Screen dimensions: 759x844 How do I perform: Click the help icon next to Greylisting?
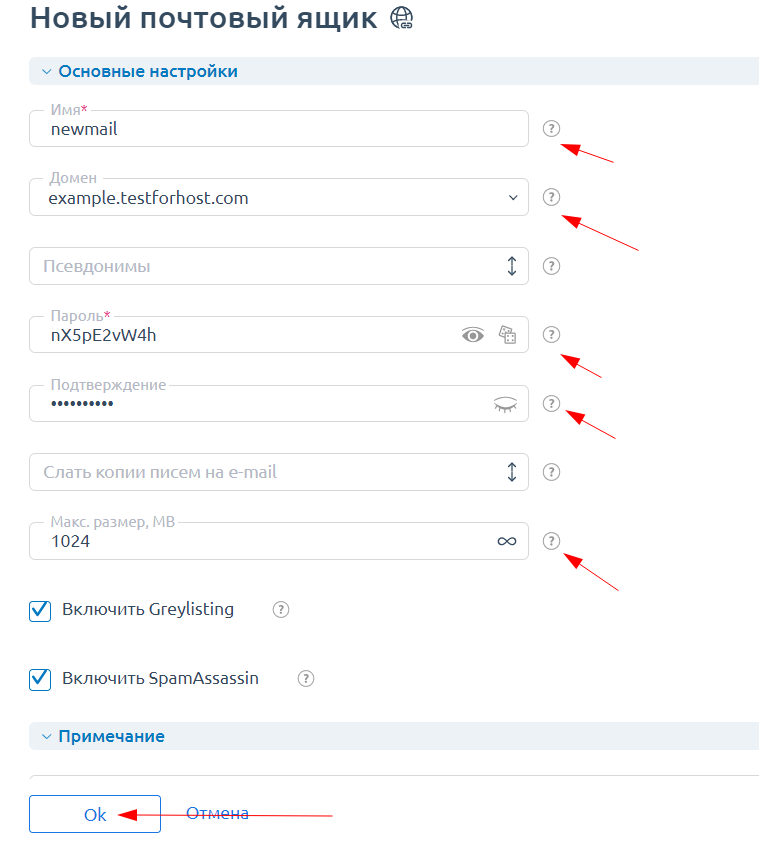click(x=281, y=610)
